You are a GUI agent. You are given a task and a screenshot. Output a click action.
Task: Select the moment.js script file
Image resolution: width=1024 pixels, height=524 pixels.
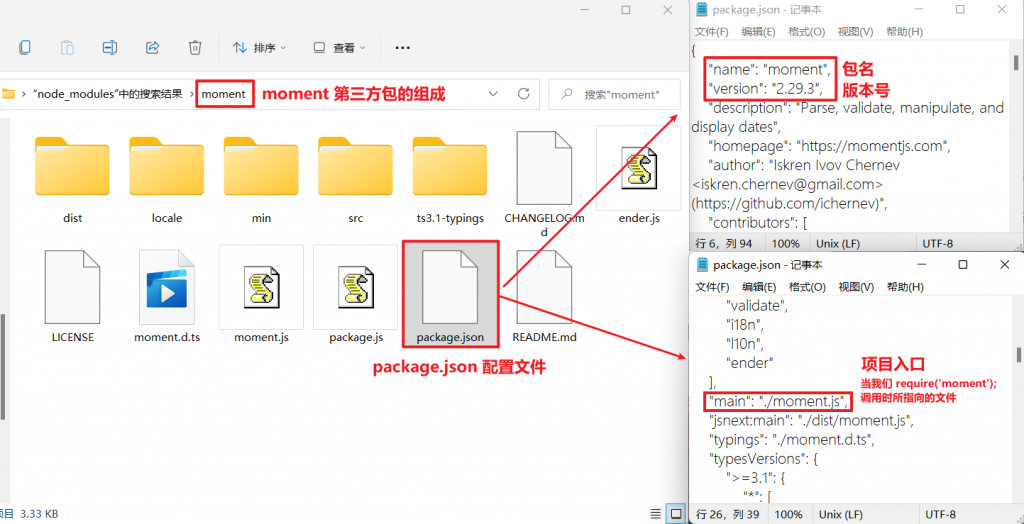(261, 294)
